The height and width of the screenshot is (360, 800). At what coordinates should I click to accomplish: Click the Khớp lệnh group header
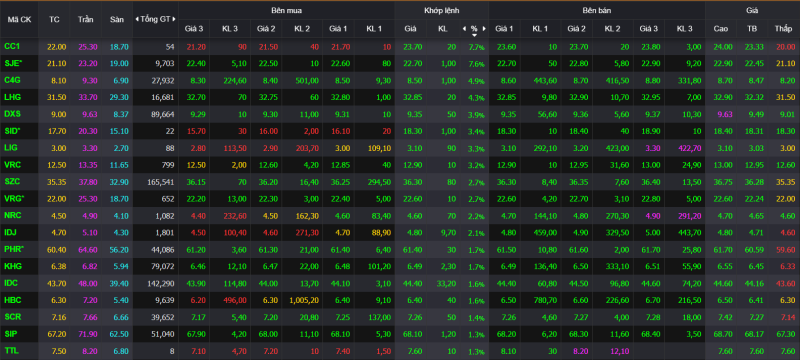coord(441,10)
